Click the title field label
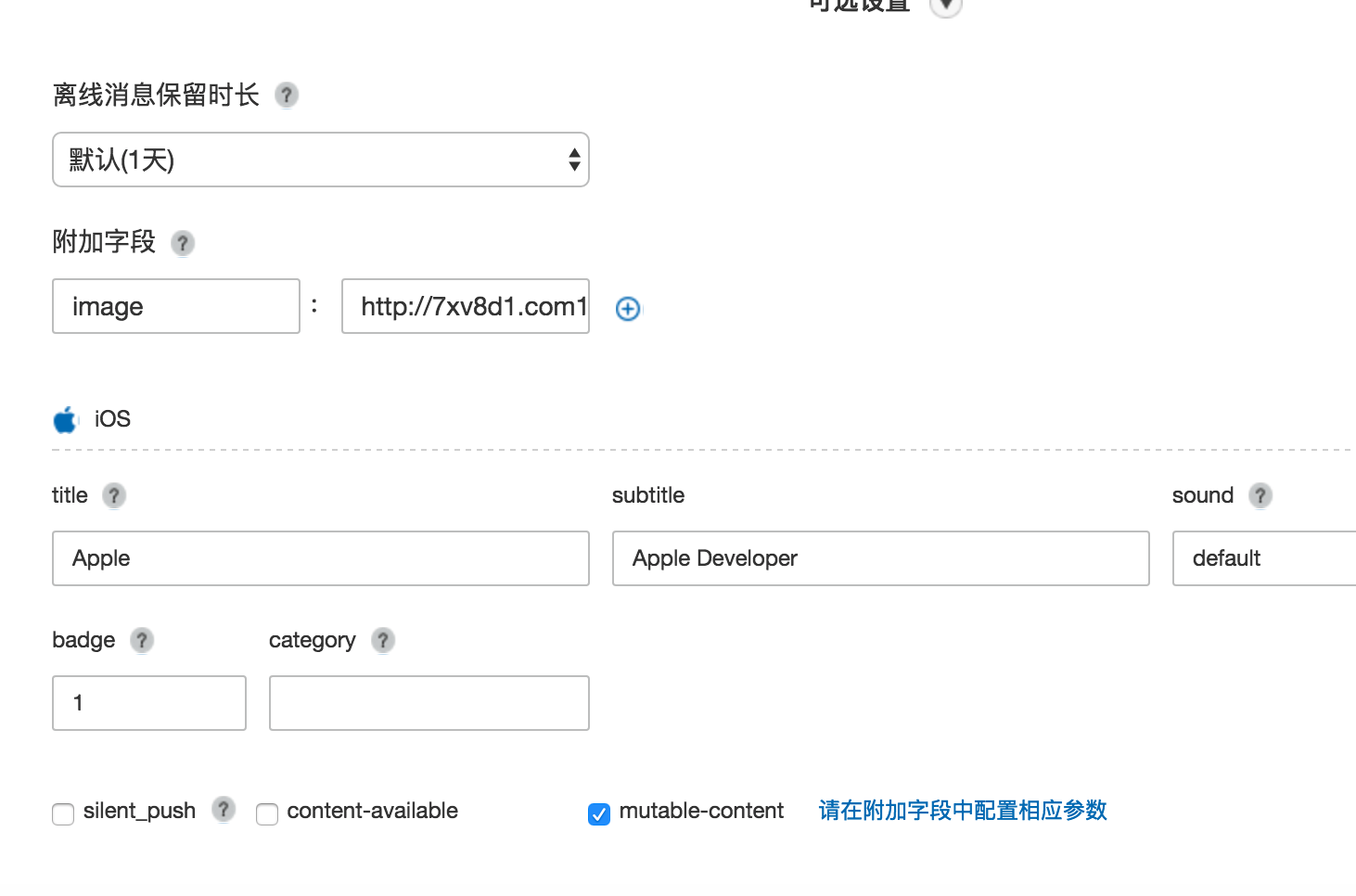This screenshot has width=1356, height=896. coord(70,495)
